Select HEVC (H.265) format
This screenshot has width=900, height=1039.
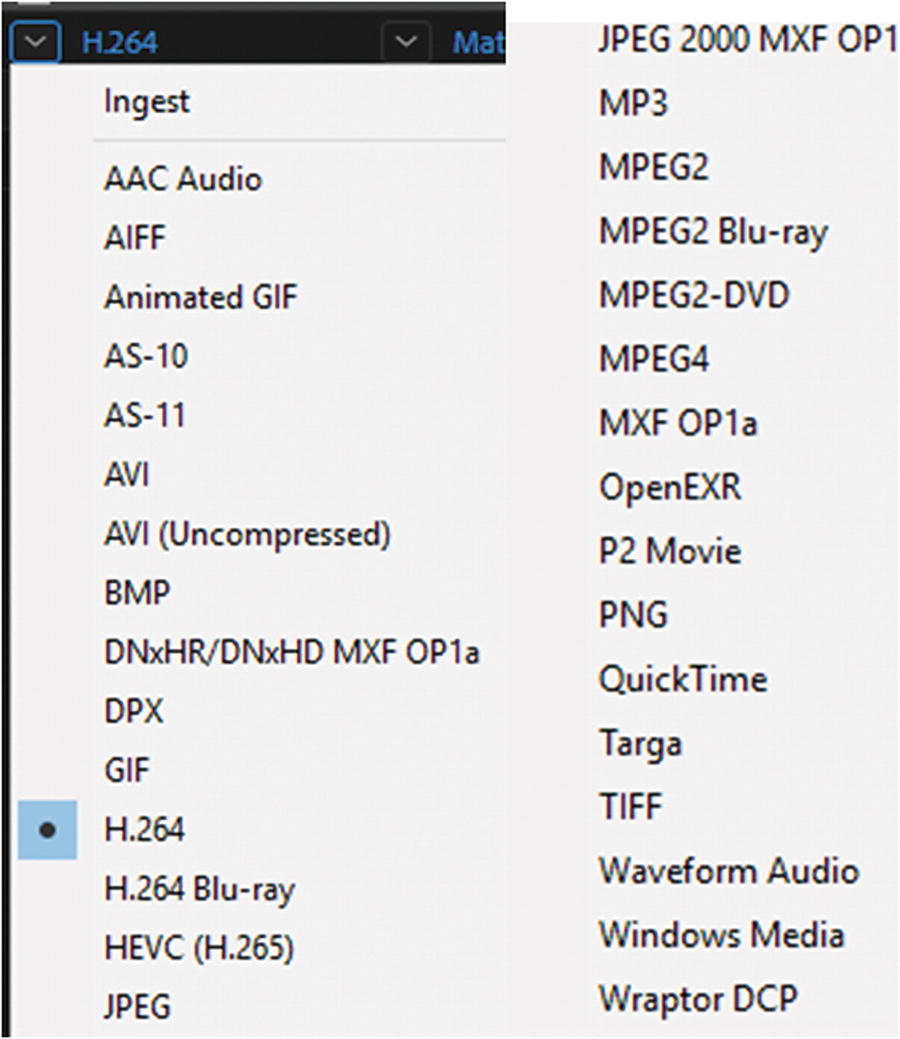[x=198, y=948]
